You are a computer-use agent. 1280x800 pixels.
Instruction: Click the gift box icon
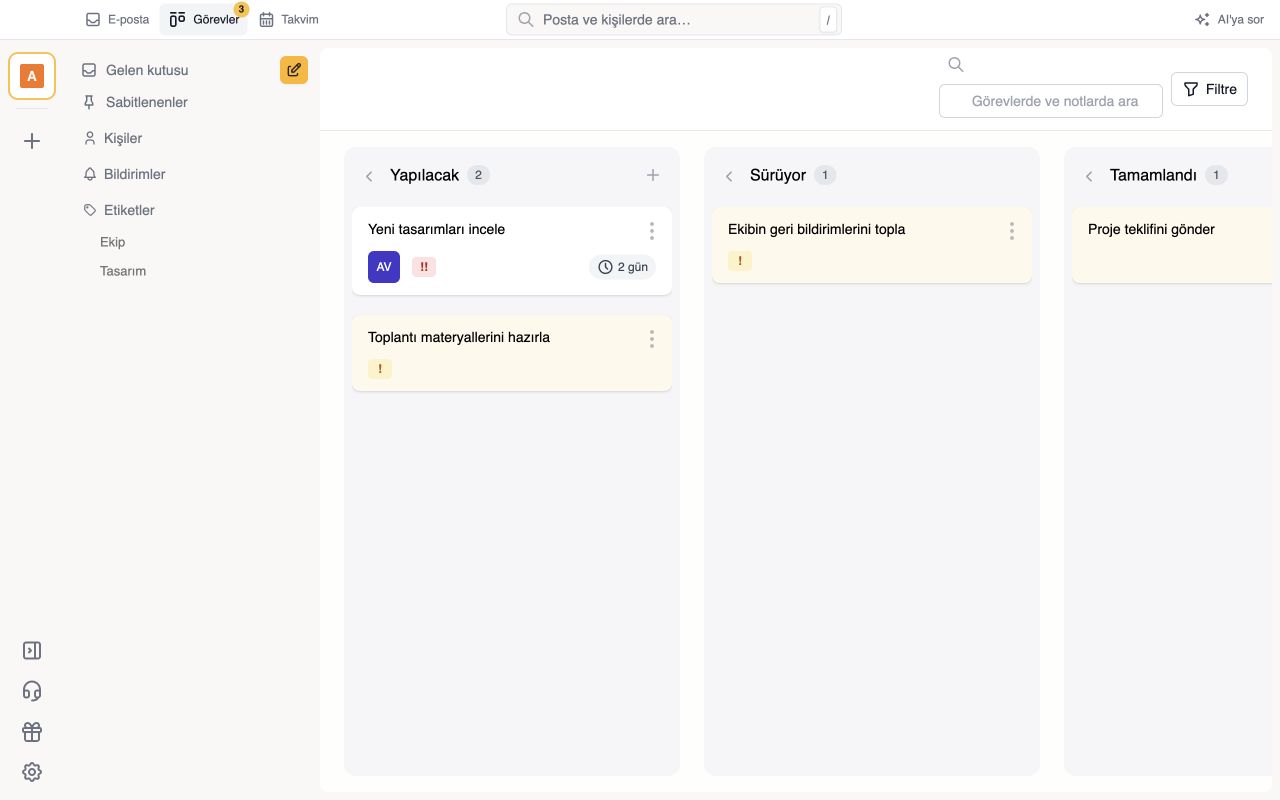[32, 732]
